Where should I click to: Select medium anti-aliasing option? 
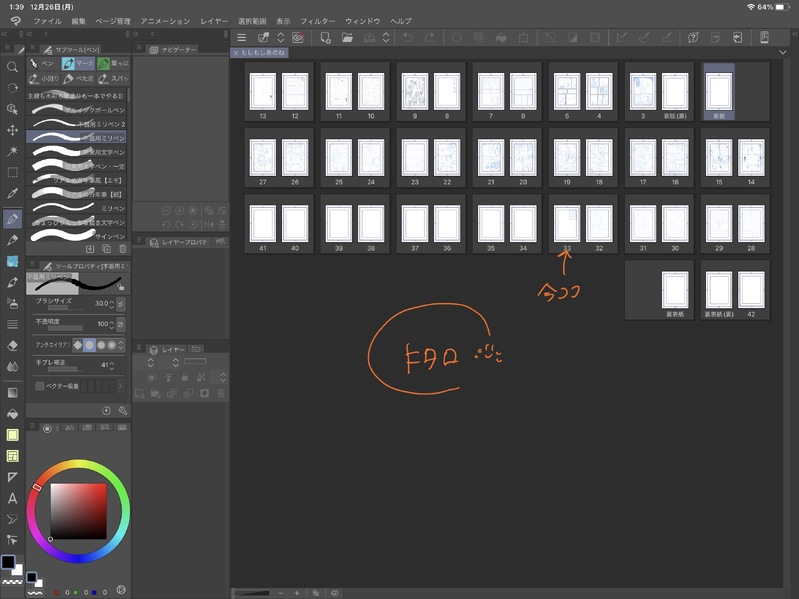(101, 345)
